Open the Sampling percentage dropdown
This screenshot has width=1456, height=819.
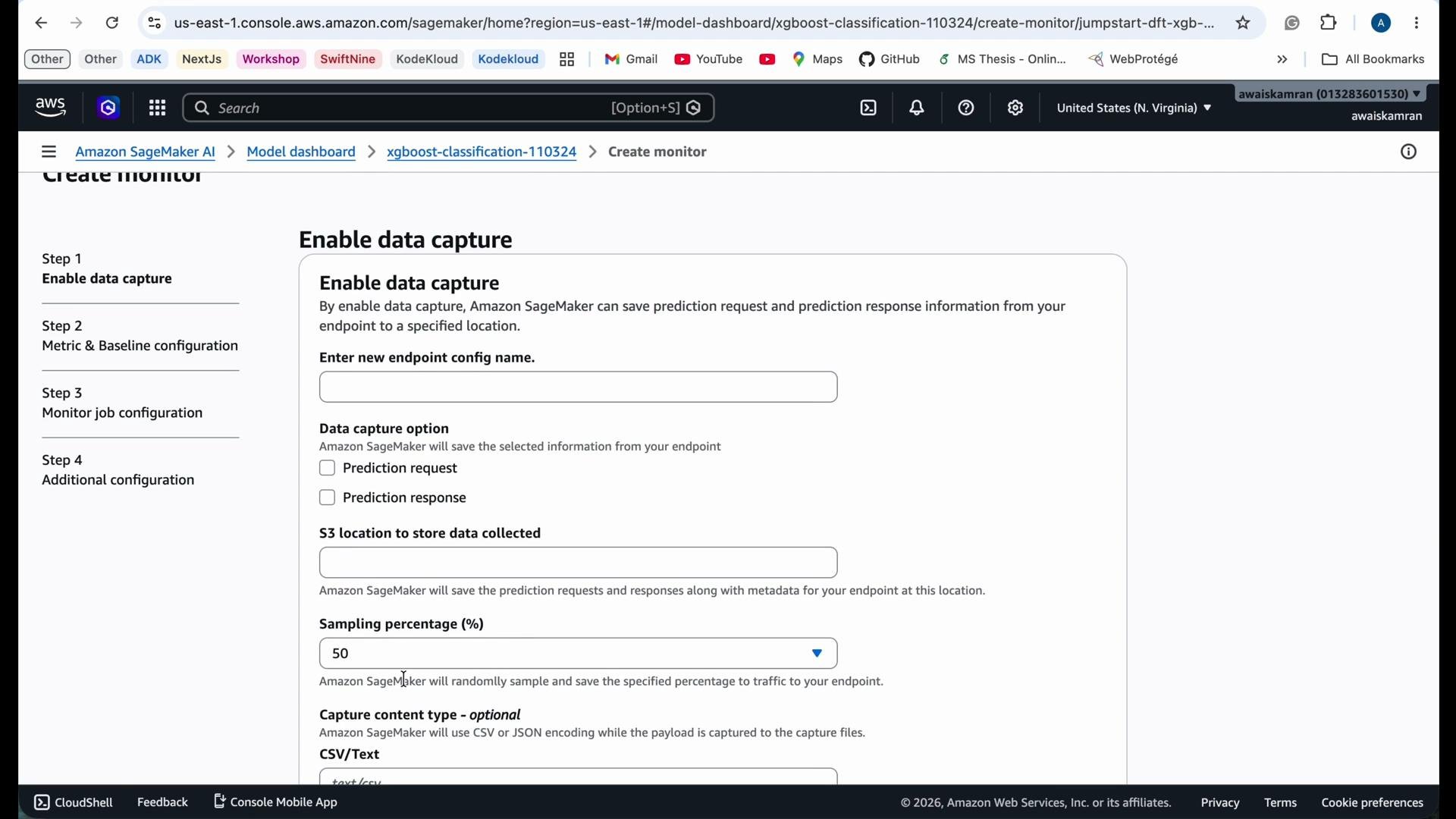[x=579, y=654]
